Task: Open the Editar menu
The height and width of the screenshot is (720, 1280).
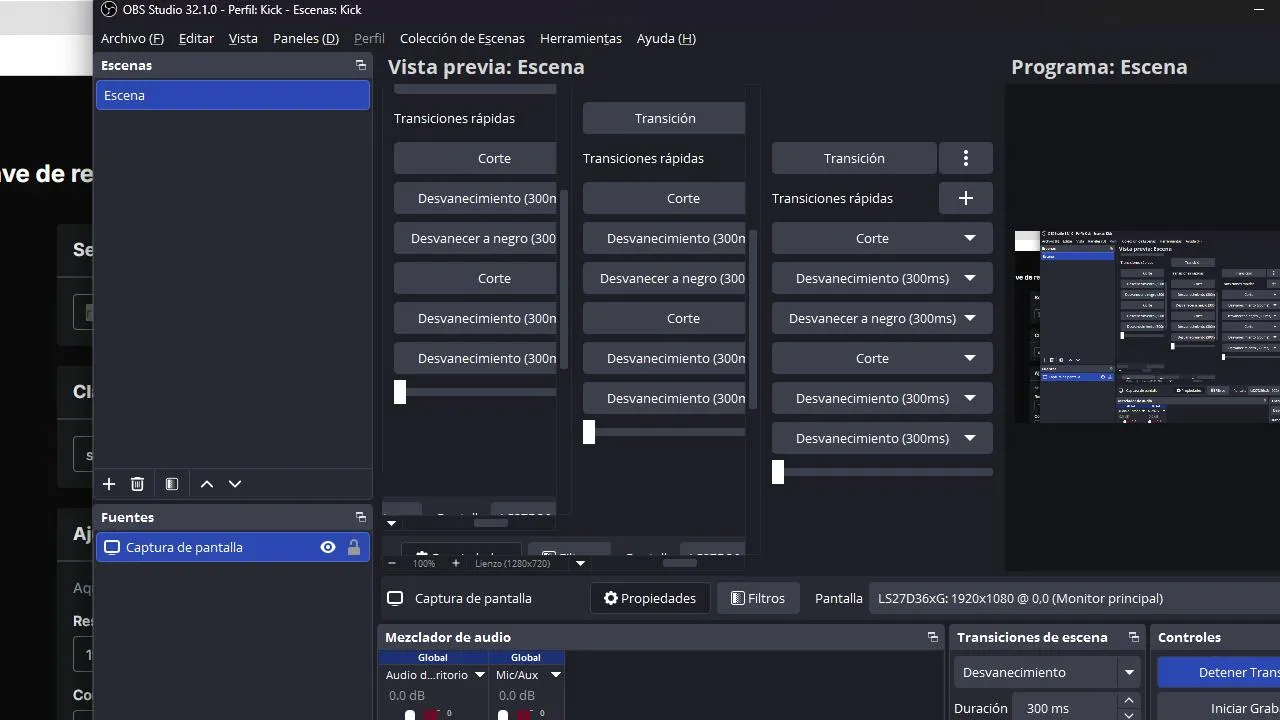Action: click(x=196, y=38)
